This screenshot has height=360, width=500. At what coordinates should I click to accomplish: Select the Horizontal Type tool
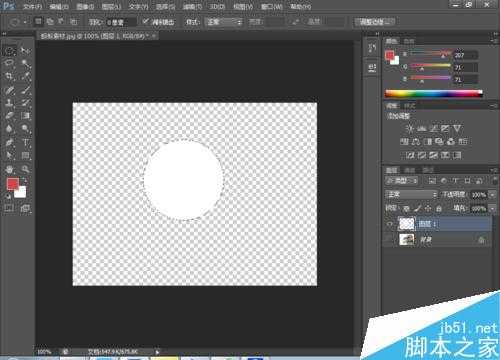(25, 142)
